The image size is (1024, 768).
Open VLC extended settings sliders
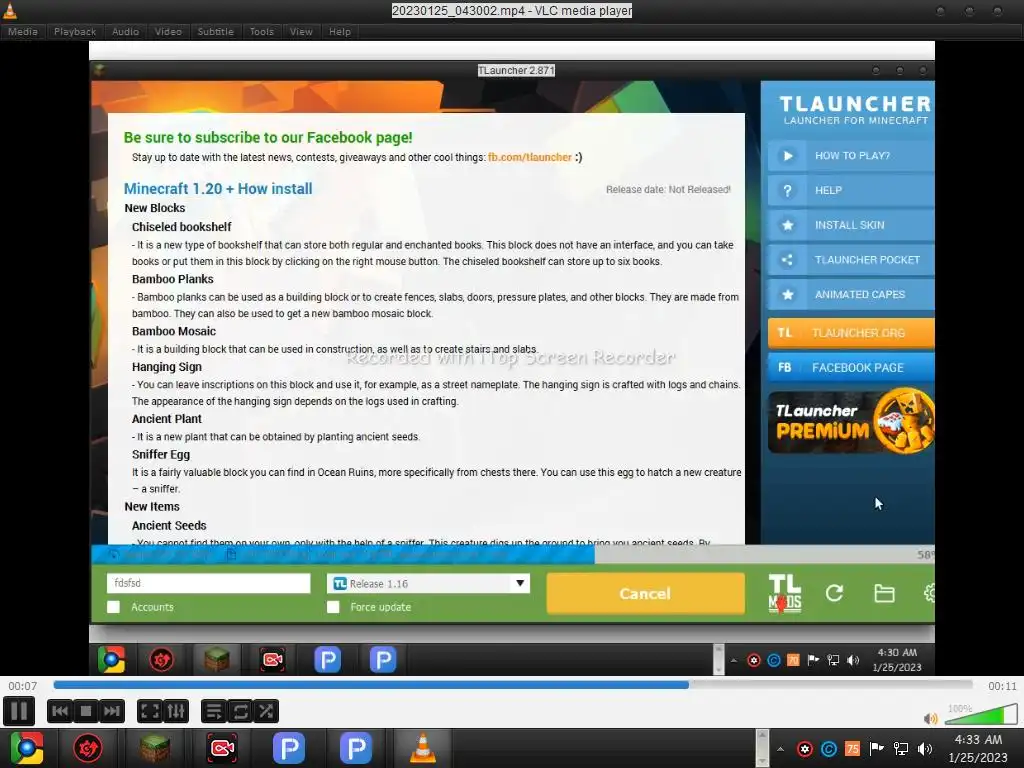pyautogui.click(x=176, y=711)
